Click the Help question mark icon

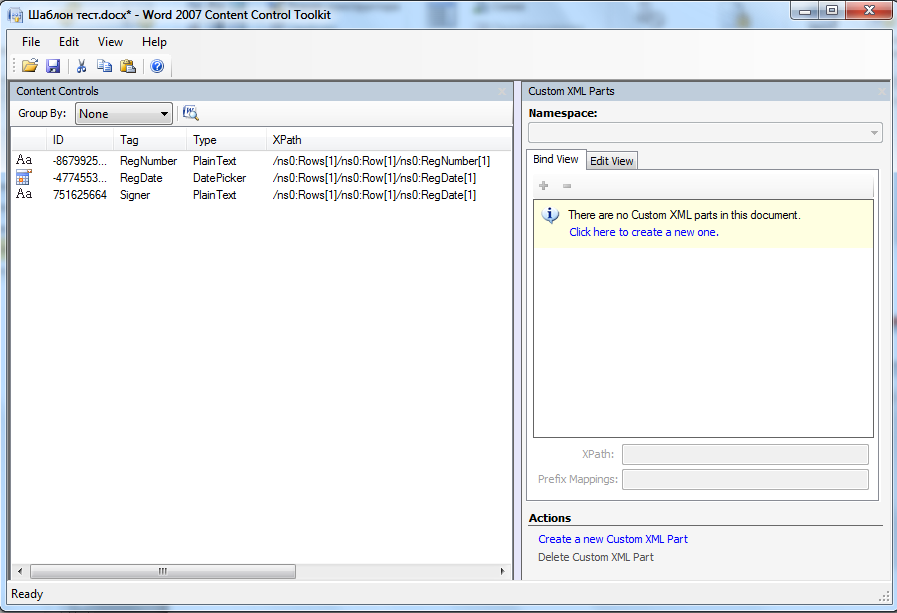157,66
